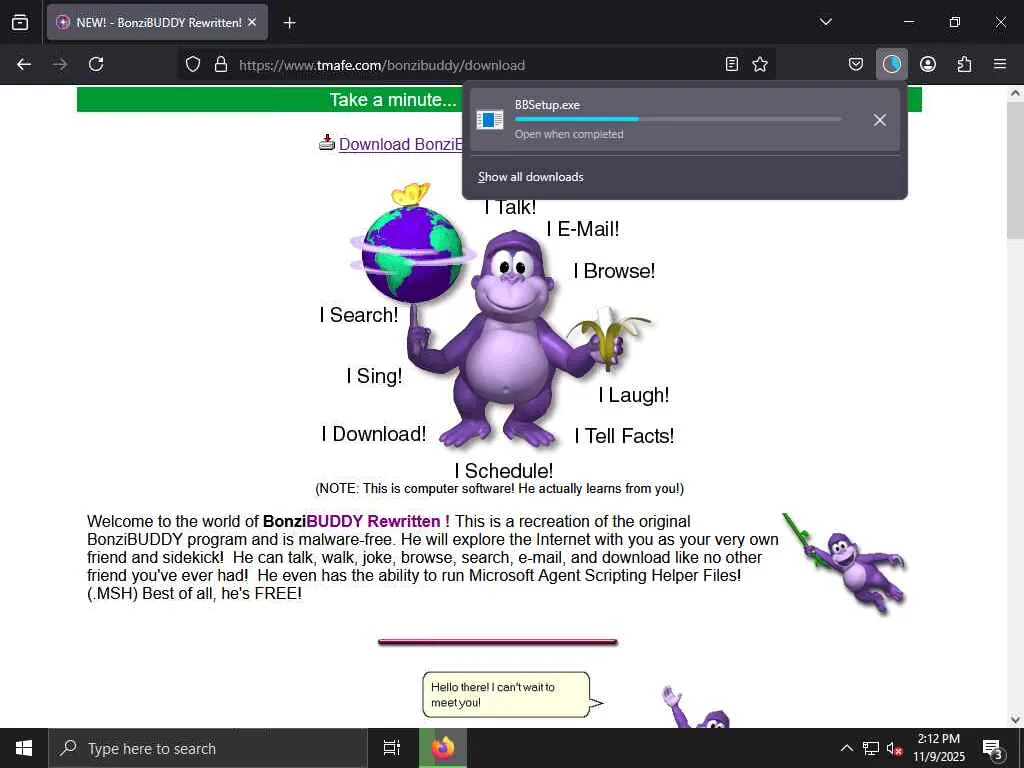List all tabs dropdown arrow
The width and height of the screenshot is (1024, 768).
(826, 22)
